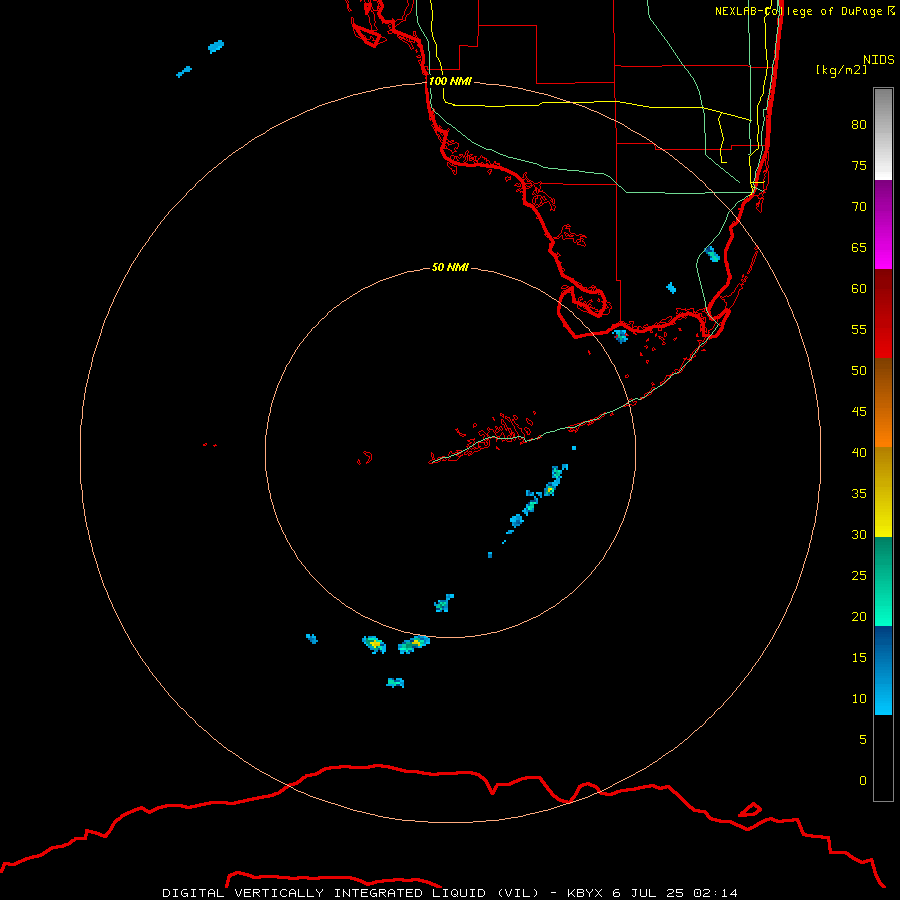Select the red segment of the color scale
The width and height of the screenshot is (900, 900).
(x=883, y=313)
